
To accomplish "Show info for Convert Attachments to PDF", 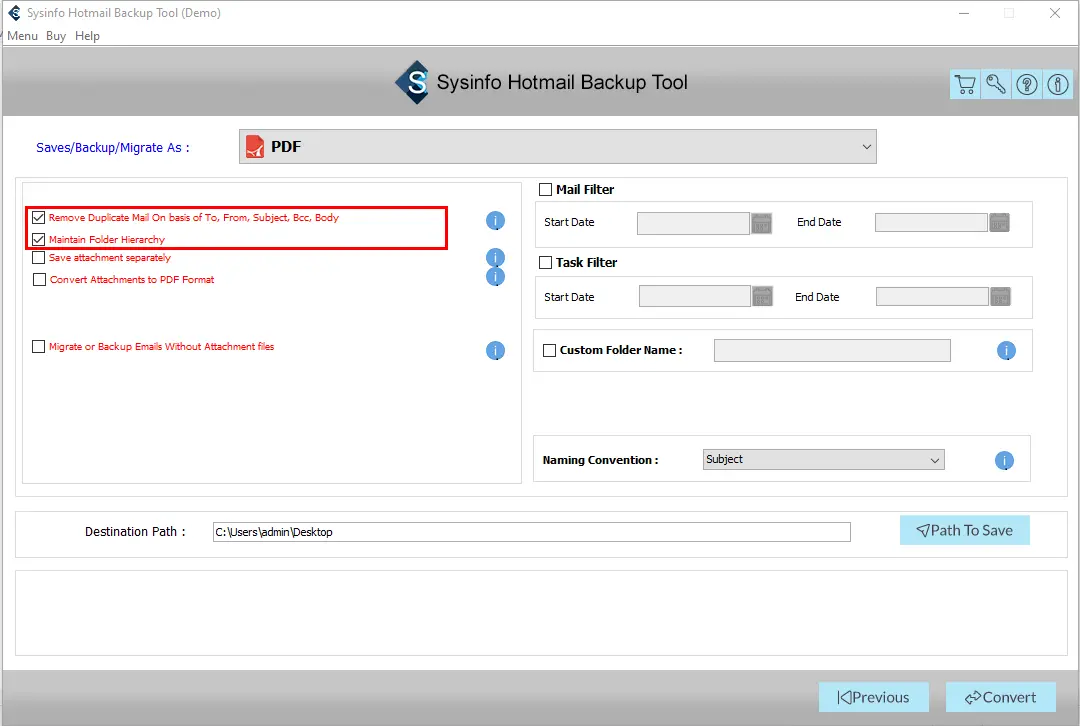I will click(x=495, y=277).
